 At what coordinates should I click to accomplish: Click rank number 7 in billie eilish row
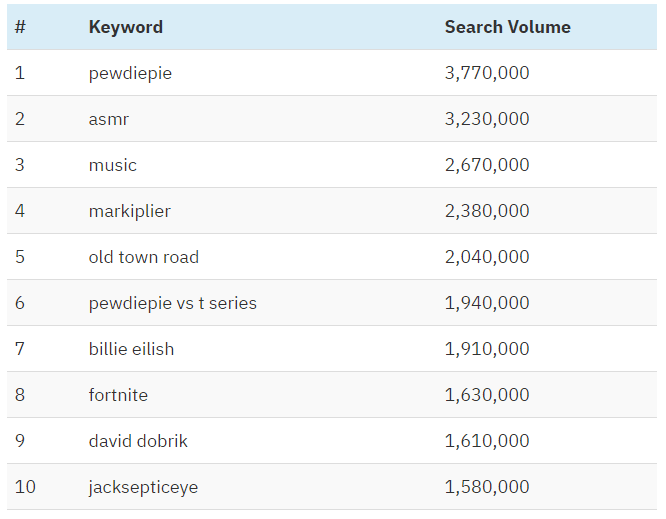click(x=20, y=349)
